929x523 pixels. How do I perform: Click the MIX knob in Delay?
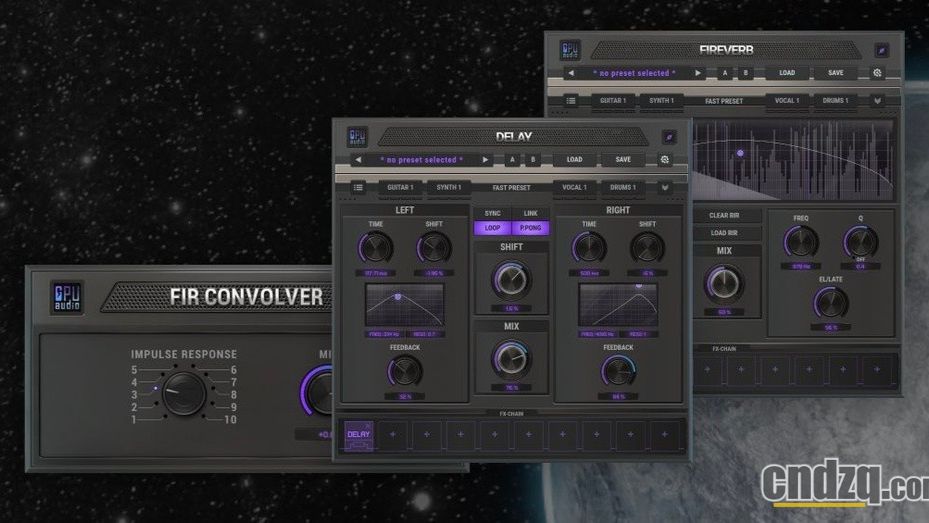coord(511,359)
